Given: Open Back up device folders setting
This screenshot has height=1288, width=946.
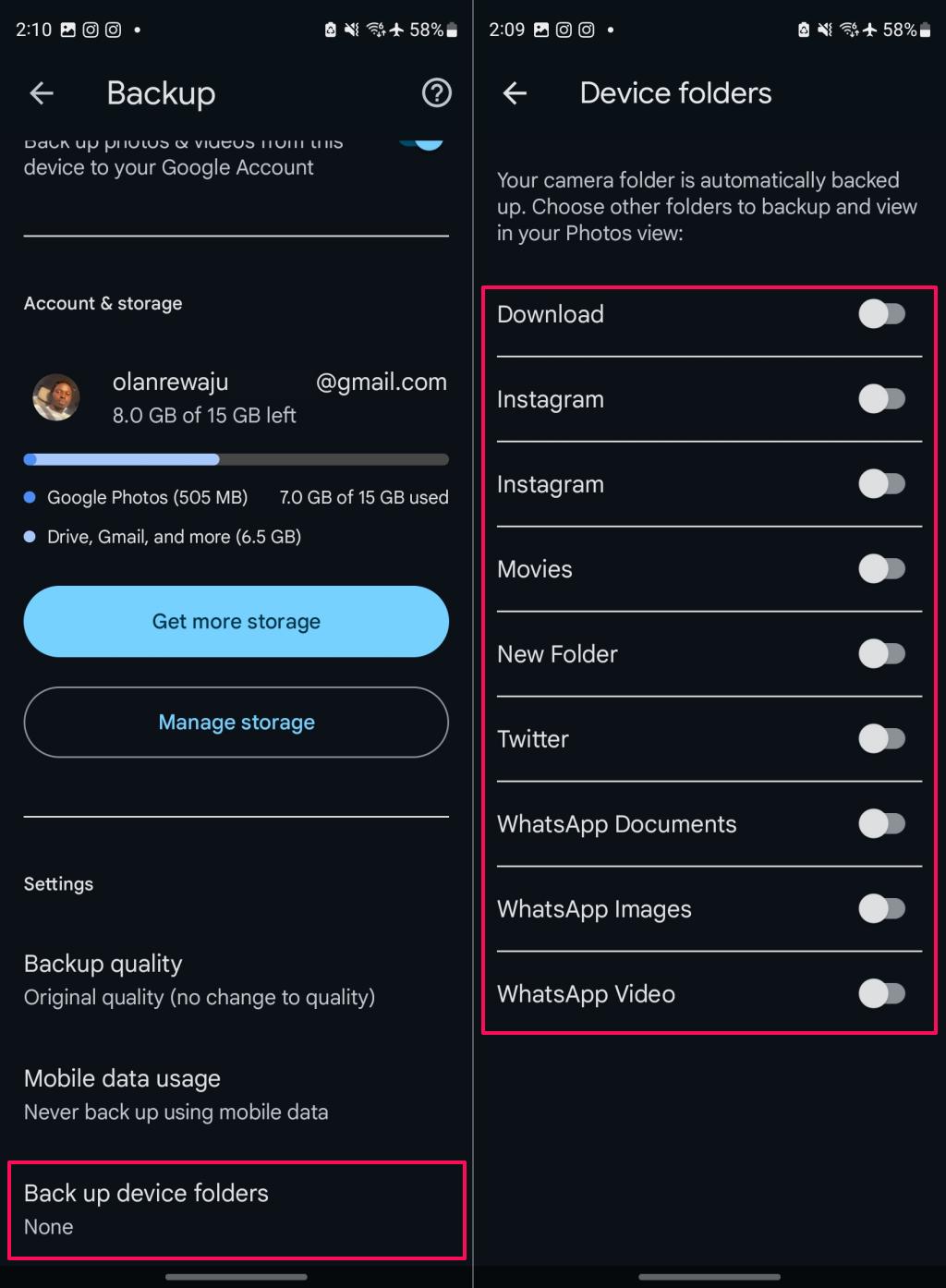Looking at the screenshot, I should click(236, 1209).
